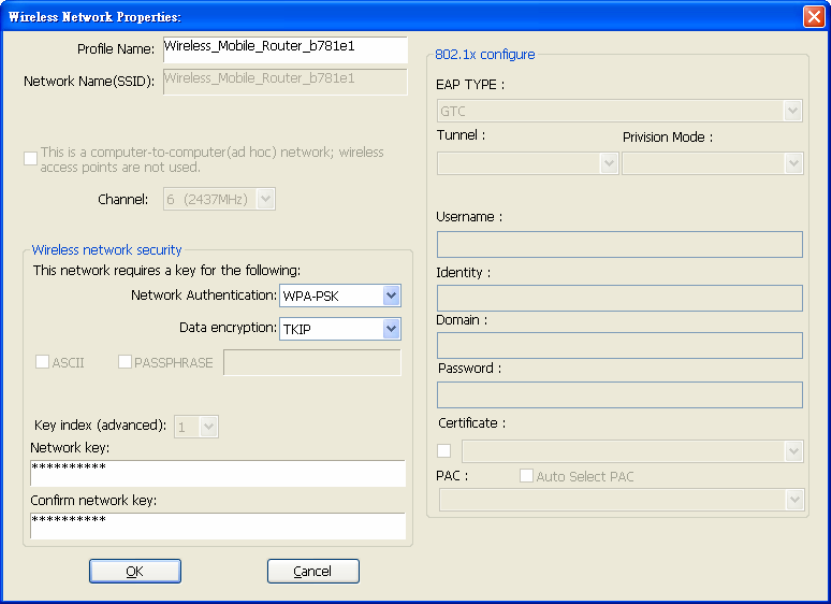The image size is (831, 604).
Task: Click the Cancel button
Action: (313, 571)
